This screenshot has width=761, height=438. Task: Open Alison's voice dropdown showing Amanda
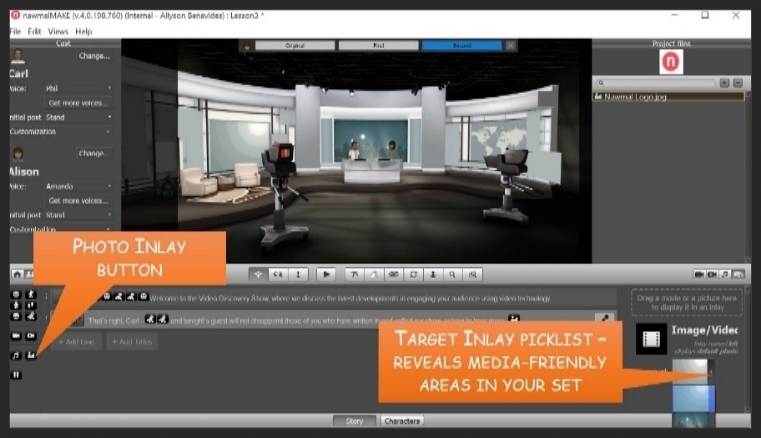tap(79, 186)
